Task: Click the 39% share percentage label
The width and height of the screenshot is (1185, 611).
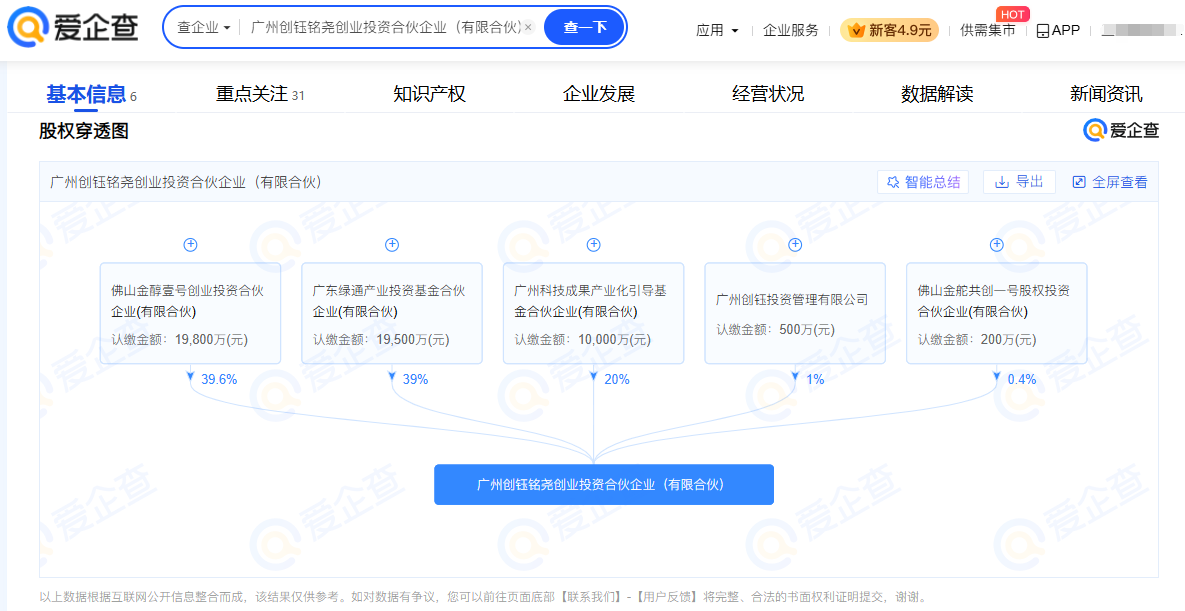Action: pos(415,379)
